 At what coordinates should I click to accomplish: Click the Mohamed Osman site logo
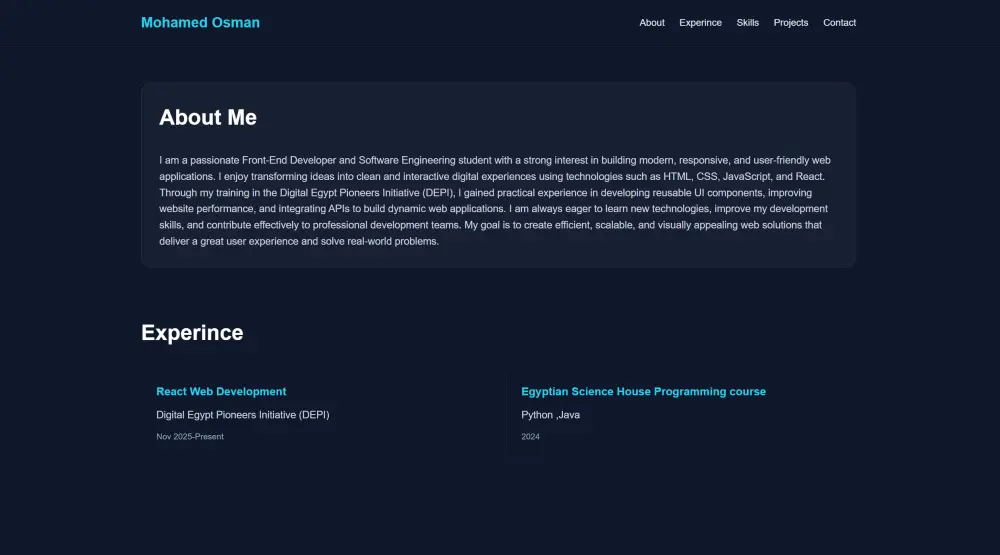tap(200, 22)
